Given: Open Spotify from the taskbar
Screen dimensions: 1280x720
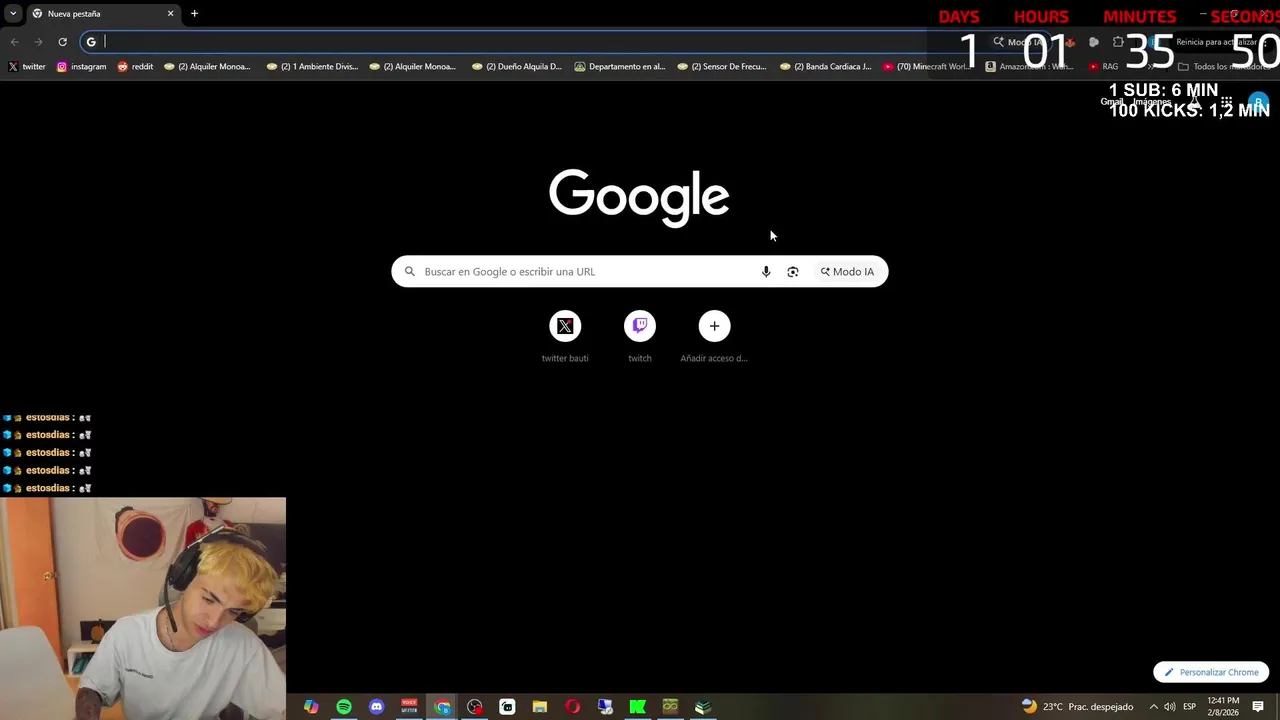Looking at the screenshot, I should click(x=344, y=707).
